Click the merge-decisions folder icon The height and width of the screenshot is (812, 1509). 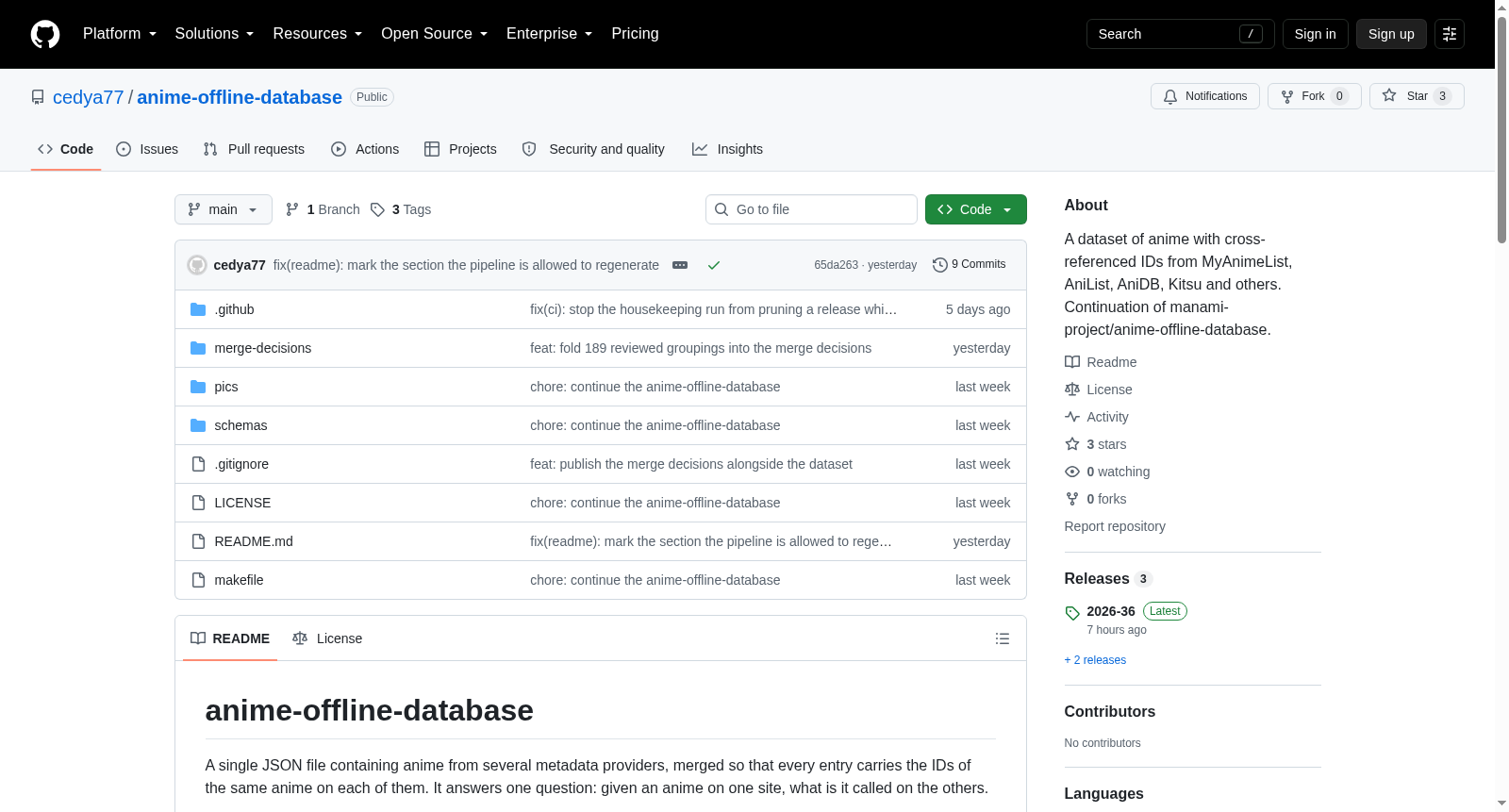click(198, 348)
